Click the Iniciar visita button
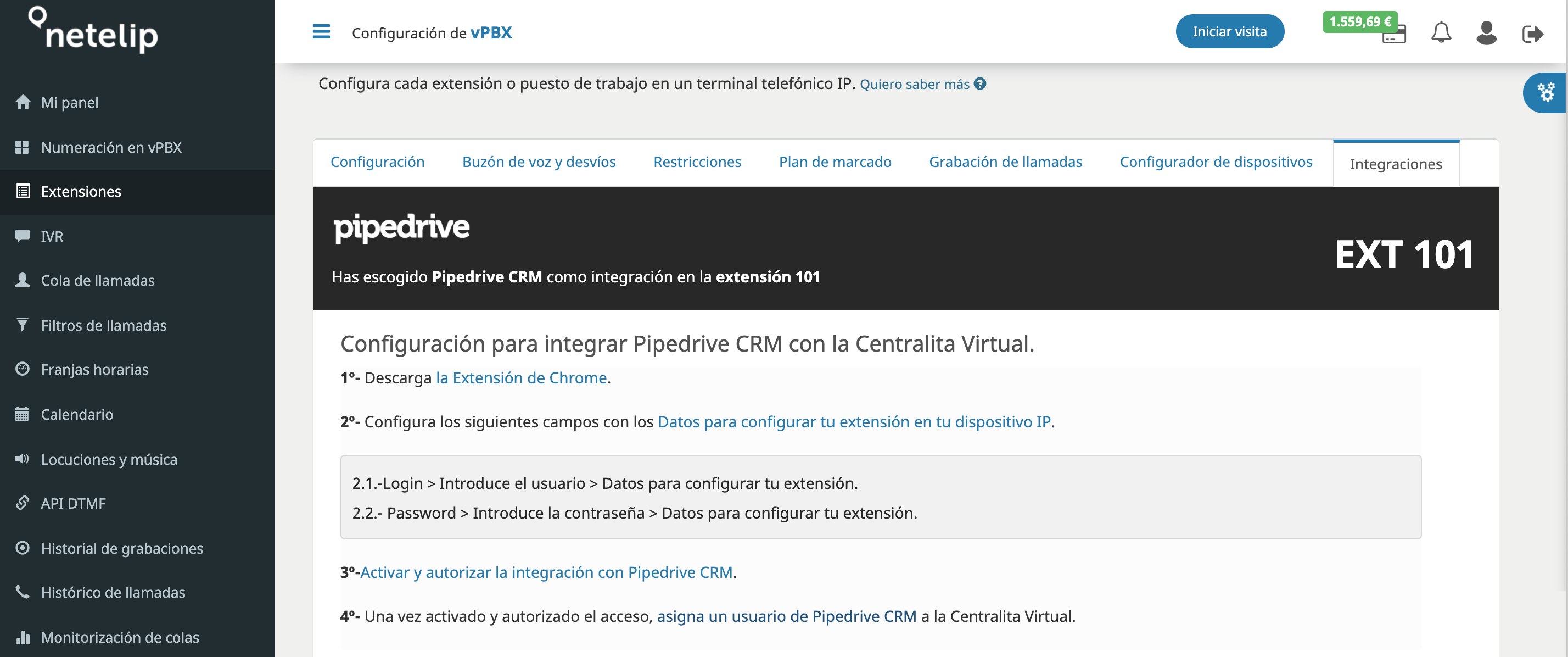 [x=1230, y=32]
